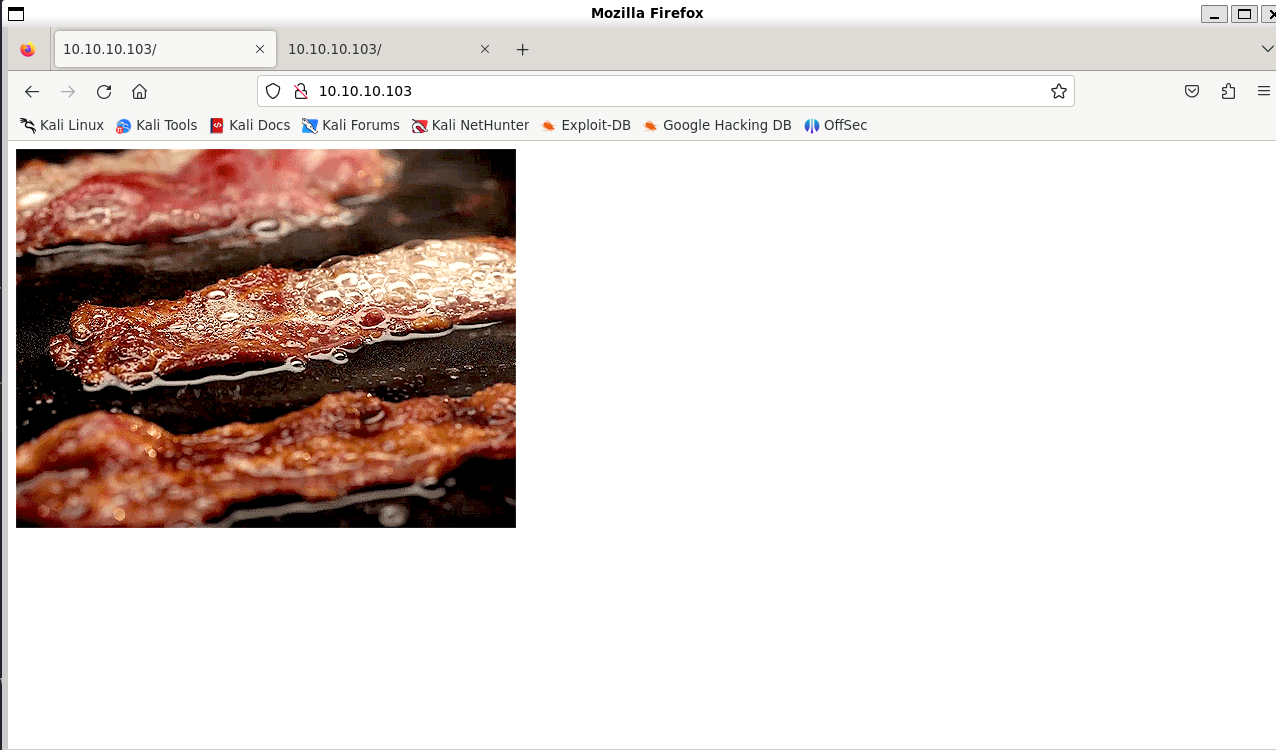Open Firefox View from the tab strip

(x=28, y=49)
